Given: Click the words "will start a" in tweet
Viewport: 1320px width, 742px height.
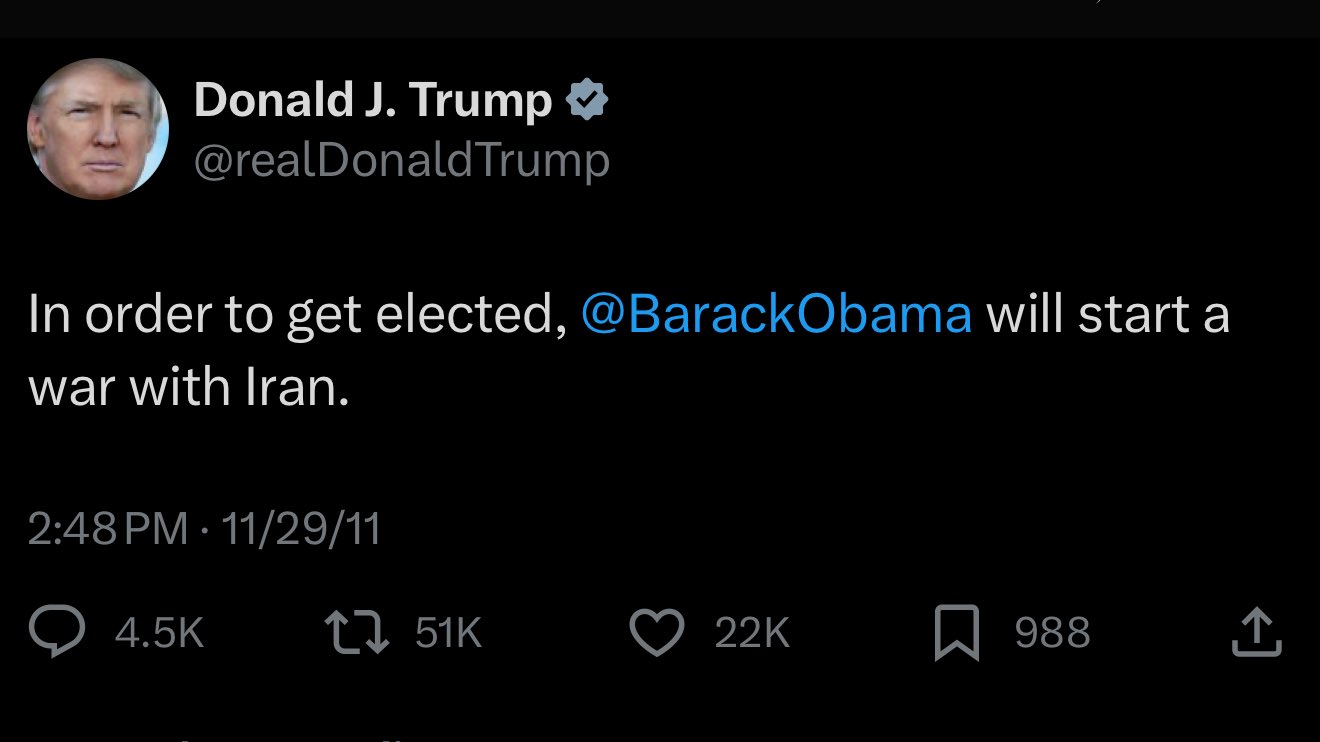Looking at the screenshot, I should [1107, 314].
